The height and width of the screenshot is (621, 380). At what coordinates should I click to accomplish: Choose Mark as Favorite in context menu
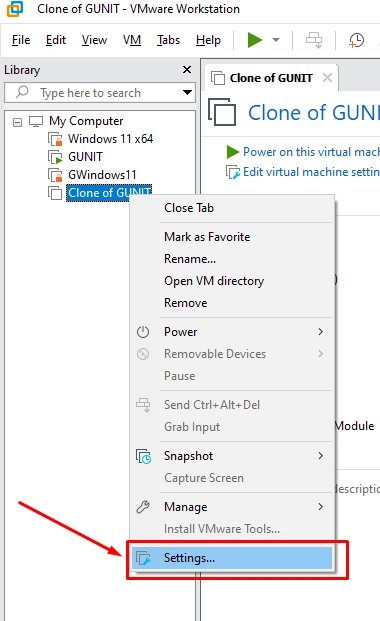click(x=233, y=237)
